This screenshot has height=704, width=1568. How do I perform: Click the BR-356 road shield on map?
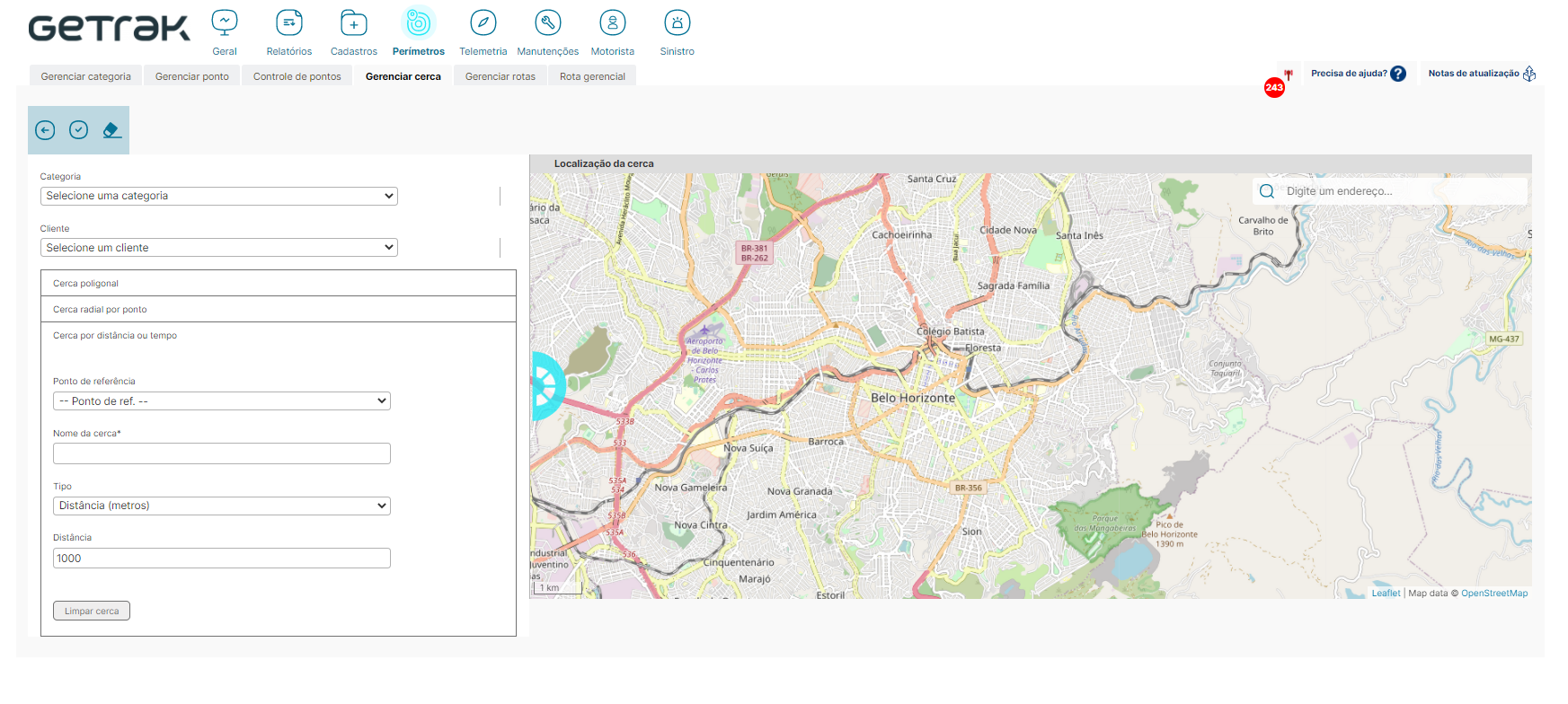tap(968, 488)
